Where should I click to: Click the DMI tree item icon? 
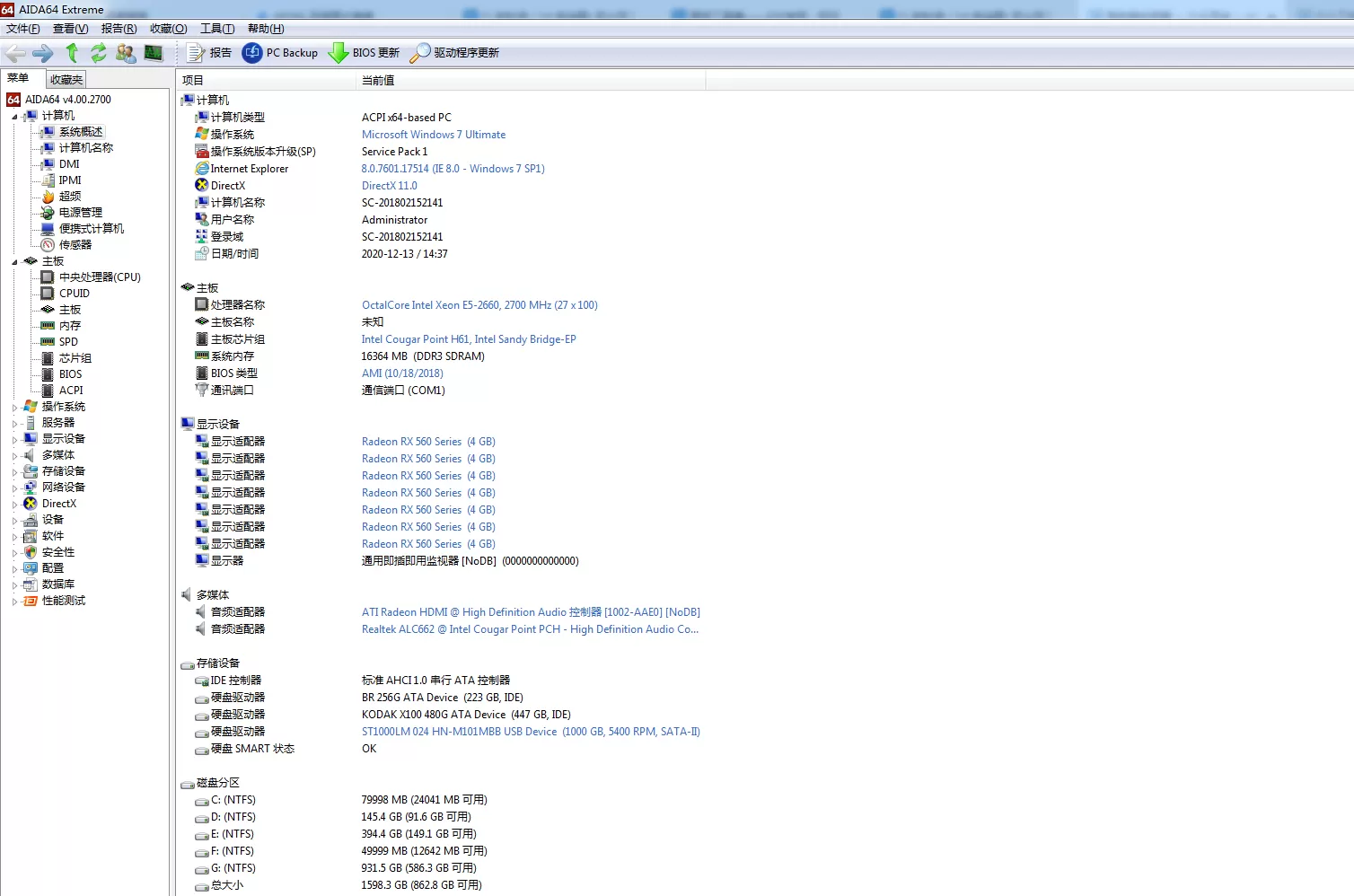(x=48, y=164)
